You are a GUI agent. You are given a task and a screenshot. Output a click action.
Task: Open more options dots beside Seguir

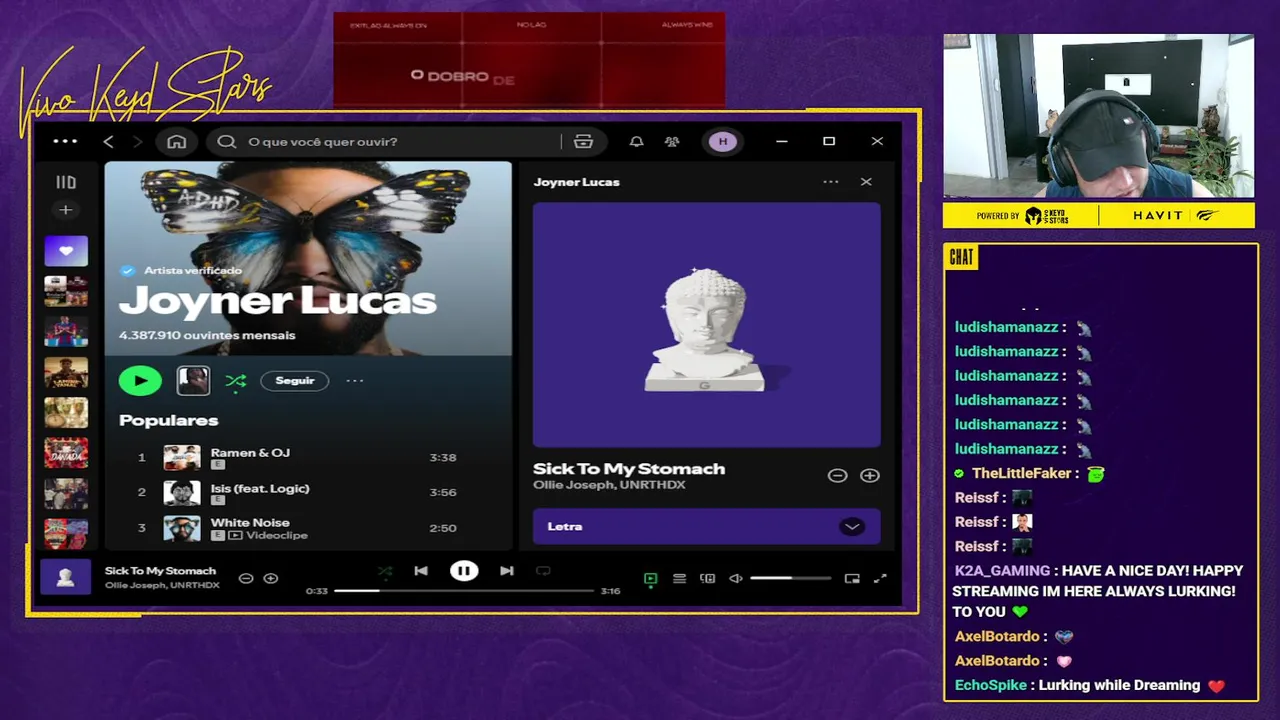[355, 381]
